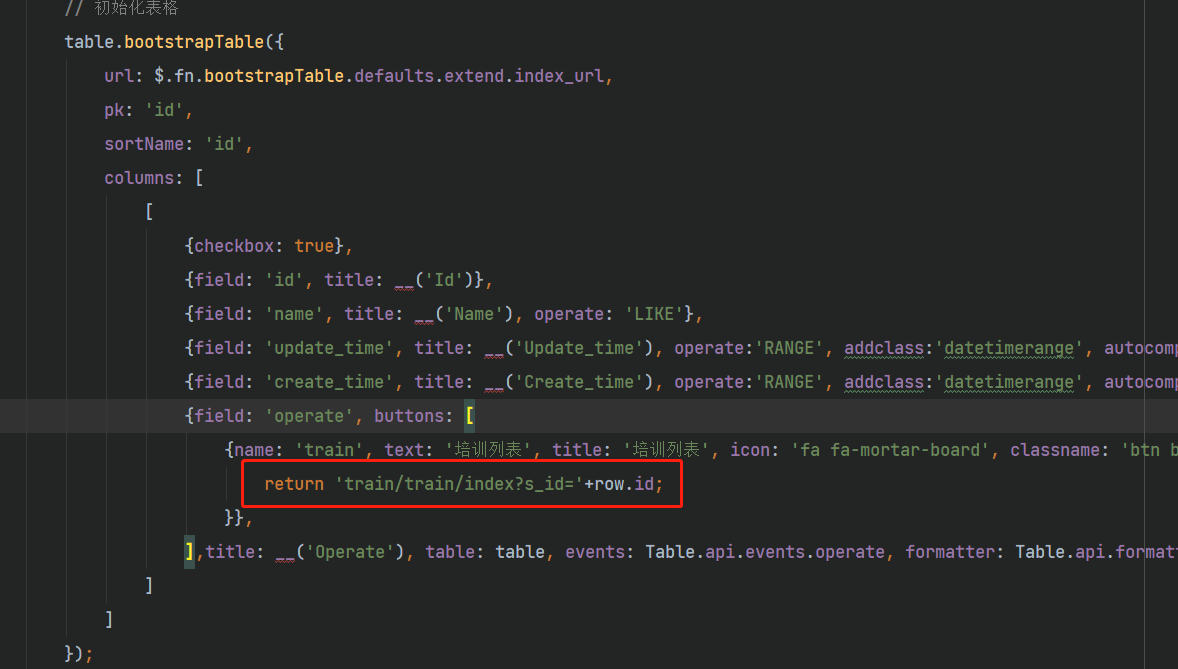This screenshot has height=669, width=1178.
Task: Click the 'fa fa-mortar-board' icon string
Action: pos(890,450)
